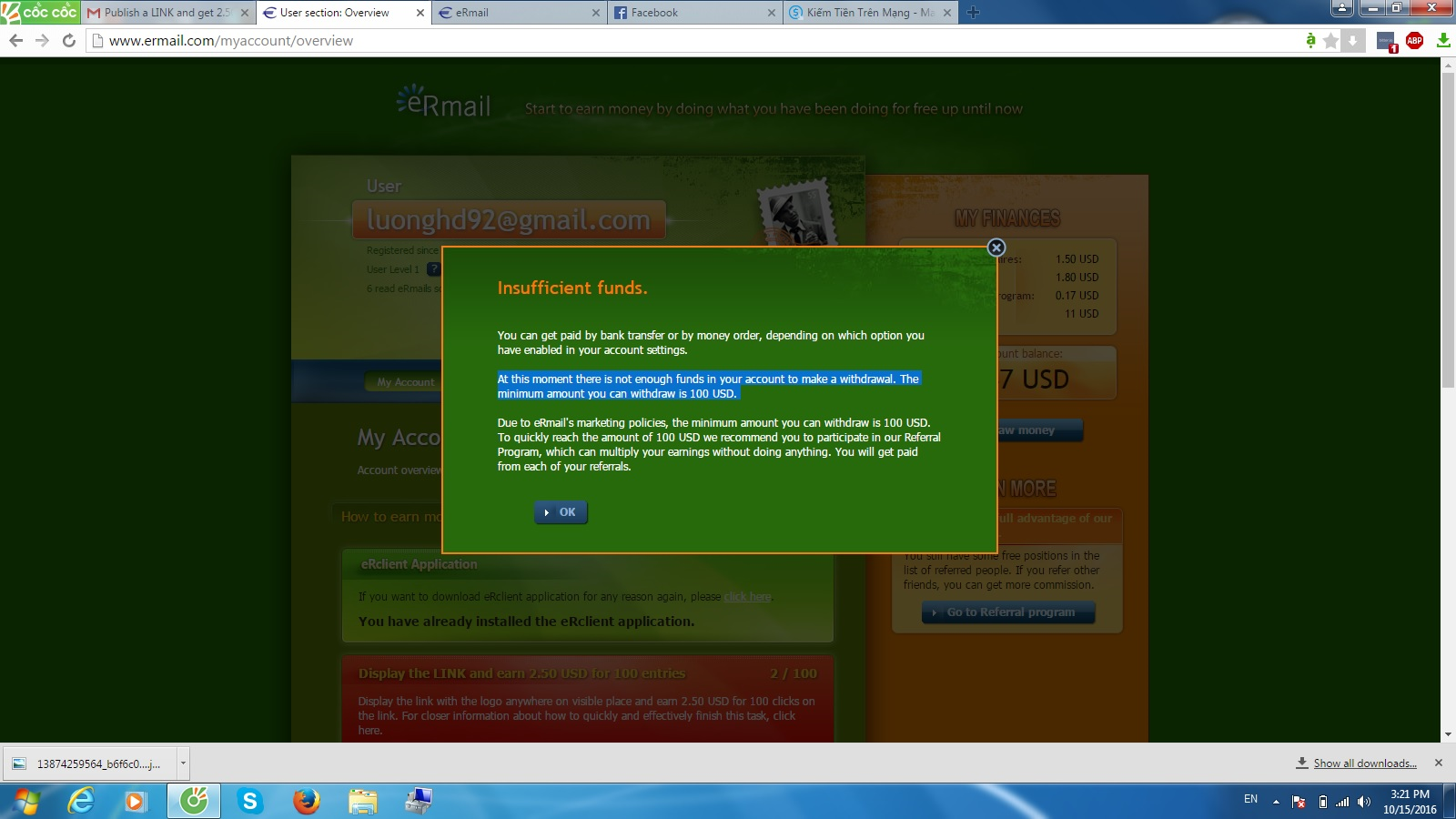Go back to the previous page

(x=15, y=41)
